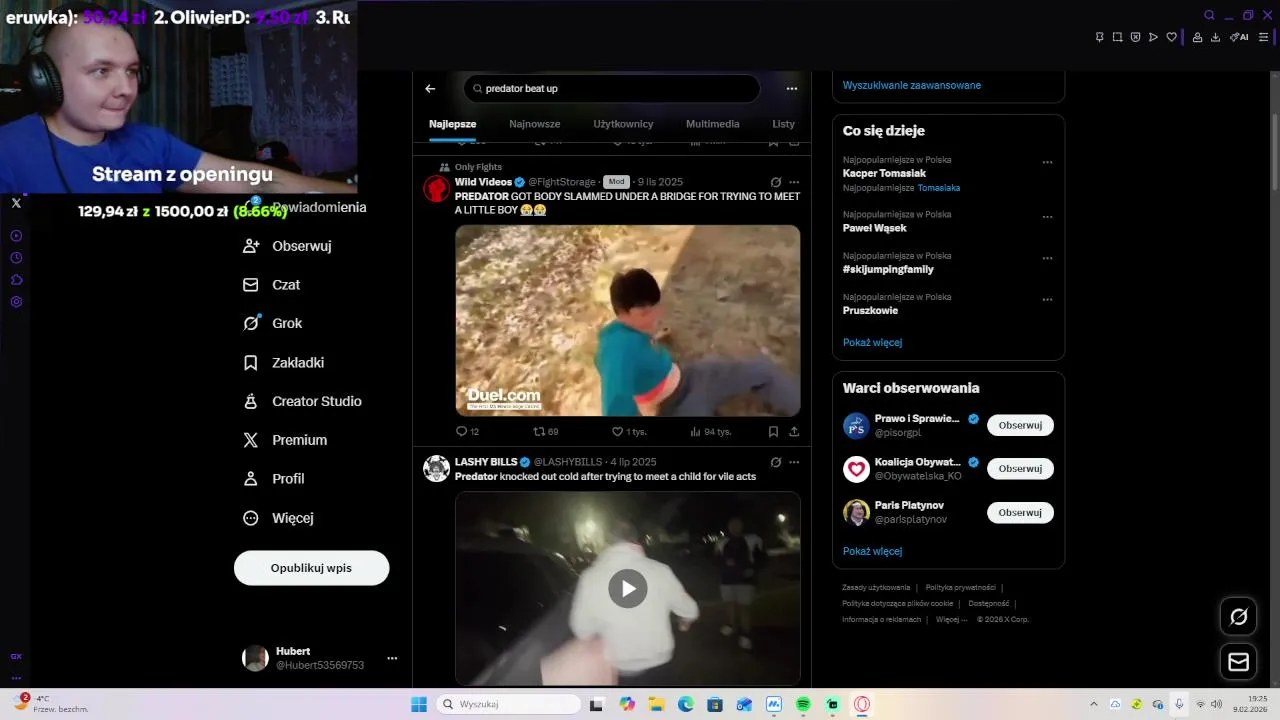Open Grok in the sidebar
Image resolution: width=1280 pixels, height=720 pixels.
tap(272, 323)
